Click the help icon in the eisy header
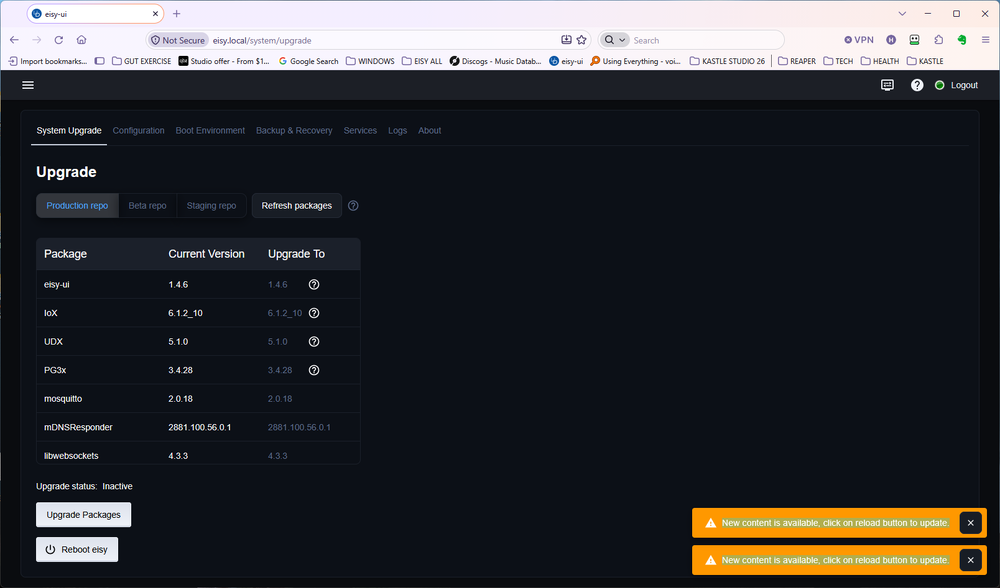Viewport: 1000px width, 588px height. click(x=916, y=85)
